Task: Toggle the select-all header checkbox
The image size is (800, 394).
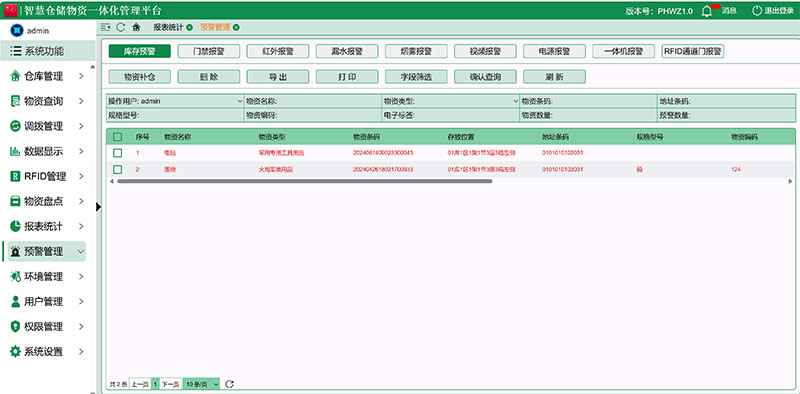Action: click(118, 137)
